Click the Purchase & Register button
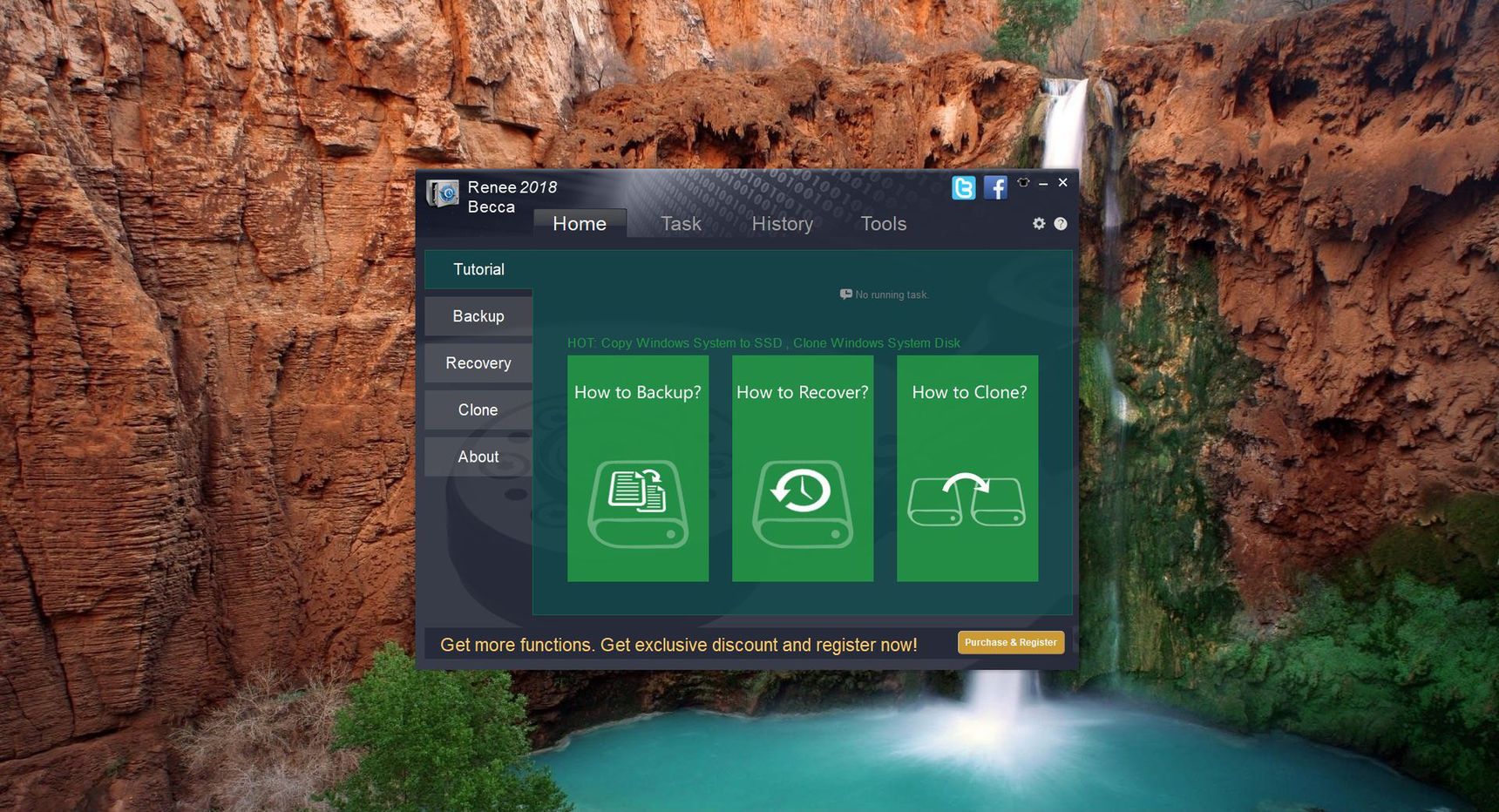 click(x=1011, y=642)
